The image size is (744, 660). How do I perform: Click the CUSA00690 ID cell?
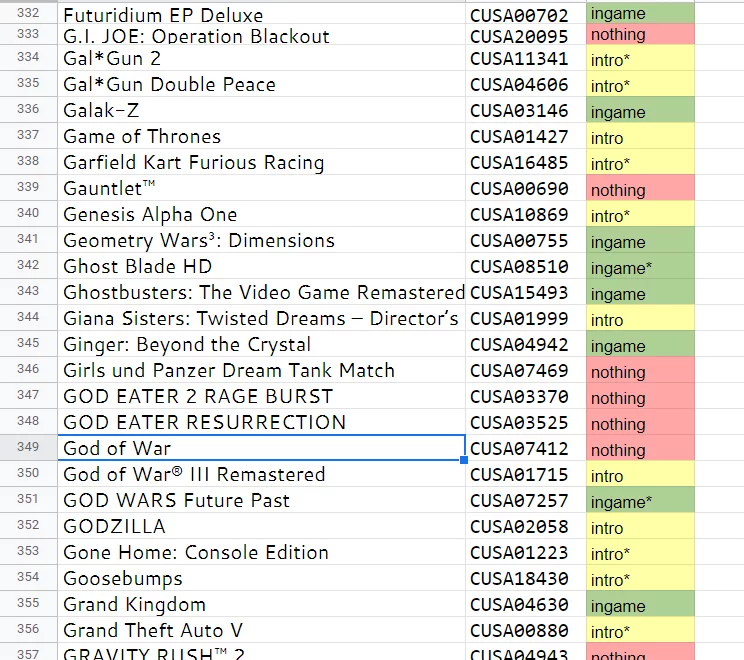[526, 188]
